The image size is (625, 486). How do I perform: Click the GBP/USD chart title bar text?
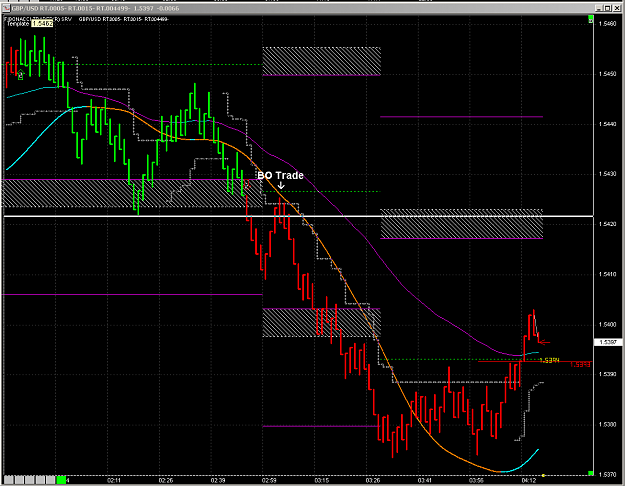coord(95,8)
